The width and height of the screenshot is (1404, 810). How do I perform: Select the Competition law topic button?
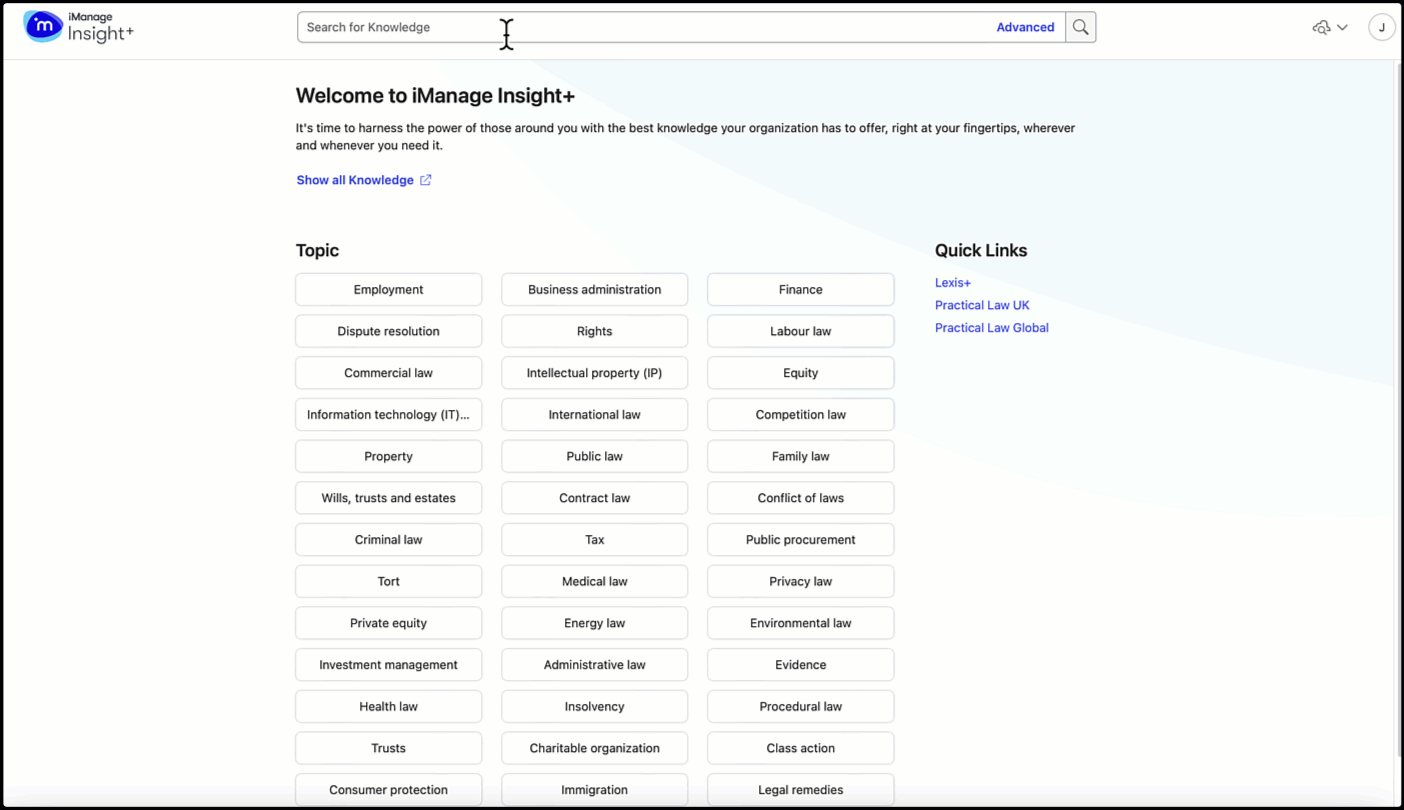pyautogui.click(x=800, y=415)
